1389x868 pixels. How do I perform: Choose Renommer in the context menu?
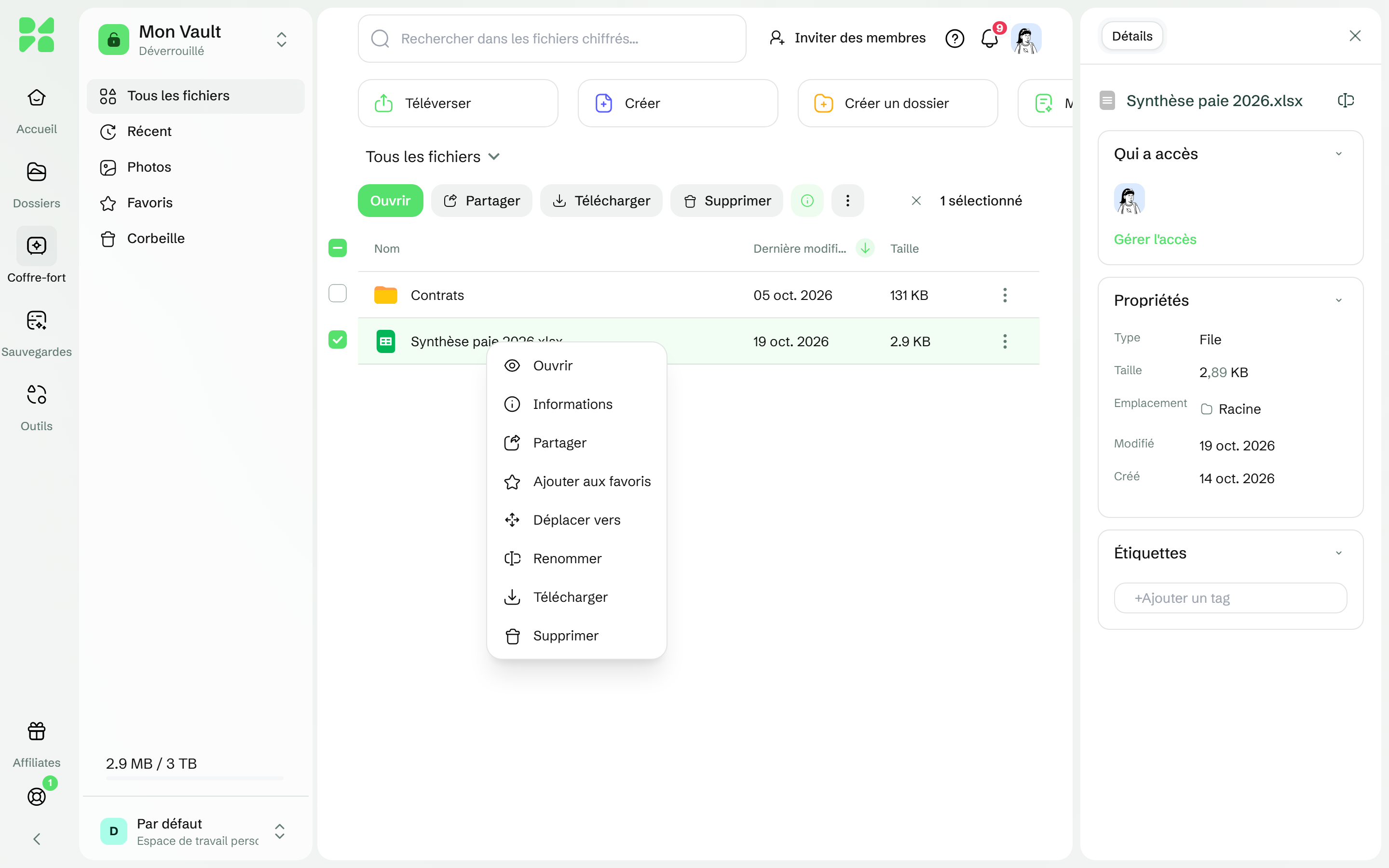(576, 558)
